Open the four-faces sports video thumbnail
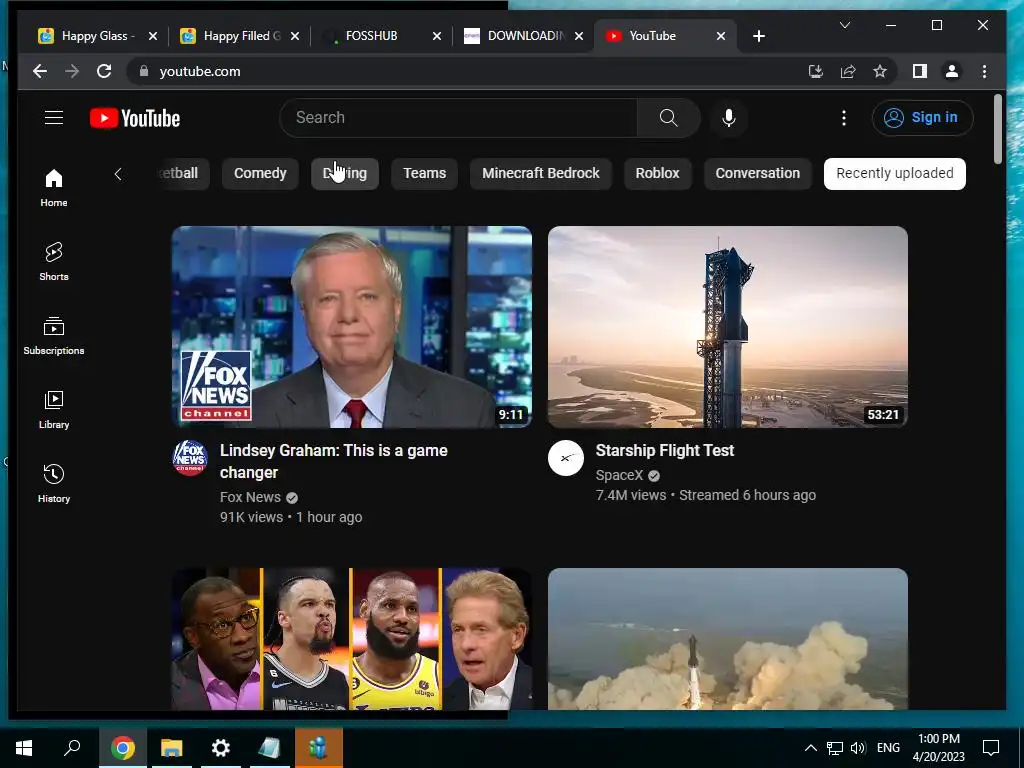Viewport: 1024px width, 768px height. point(351,639)
